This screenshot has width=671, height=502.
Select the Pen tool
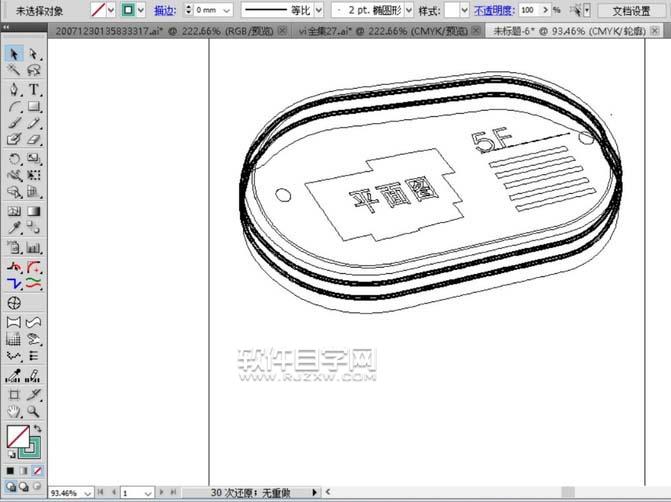pyautogui.click(x=14, y=89)
